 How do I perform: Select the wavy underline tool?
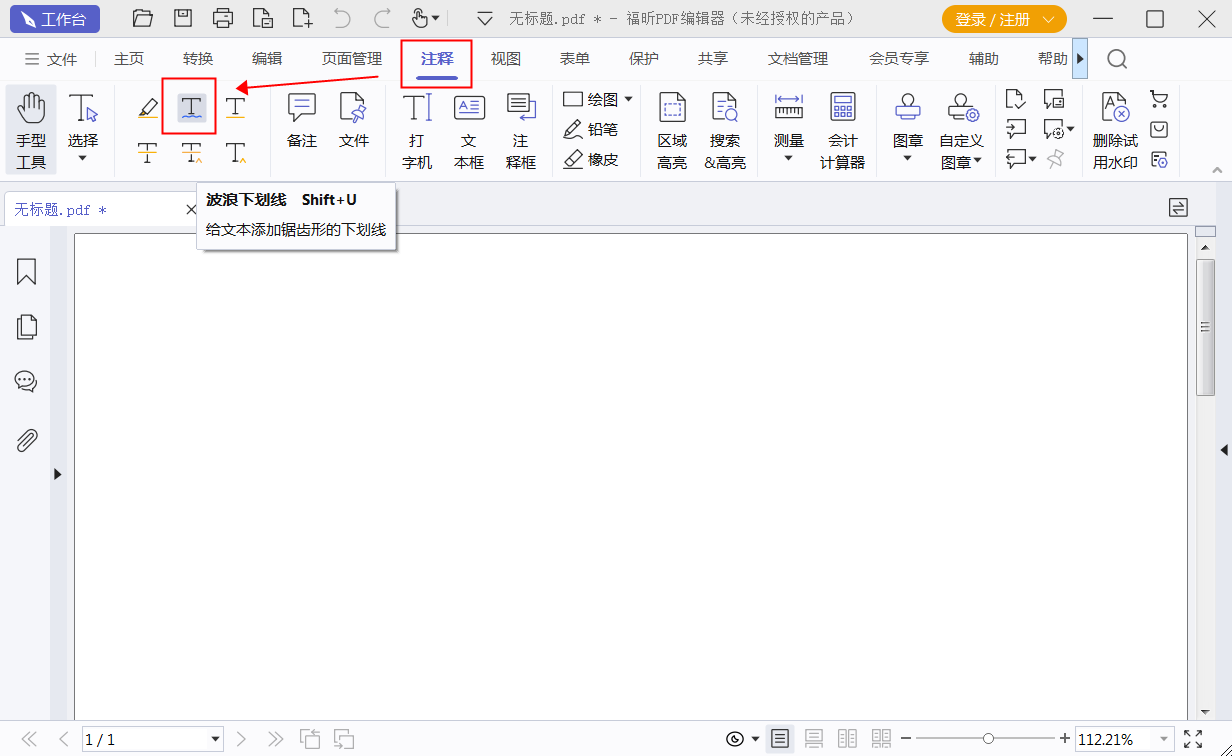pos(190,105)
